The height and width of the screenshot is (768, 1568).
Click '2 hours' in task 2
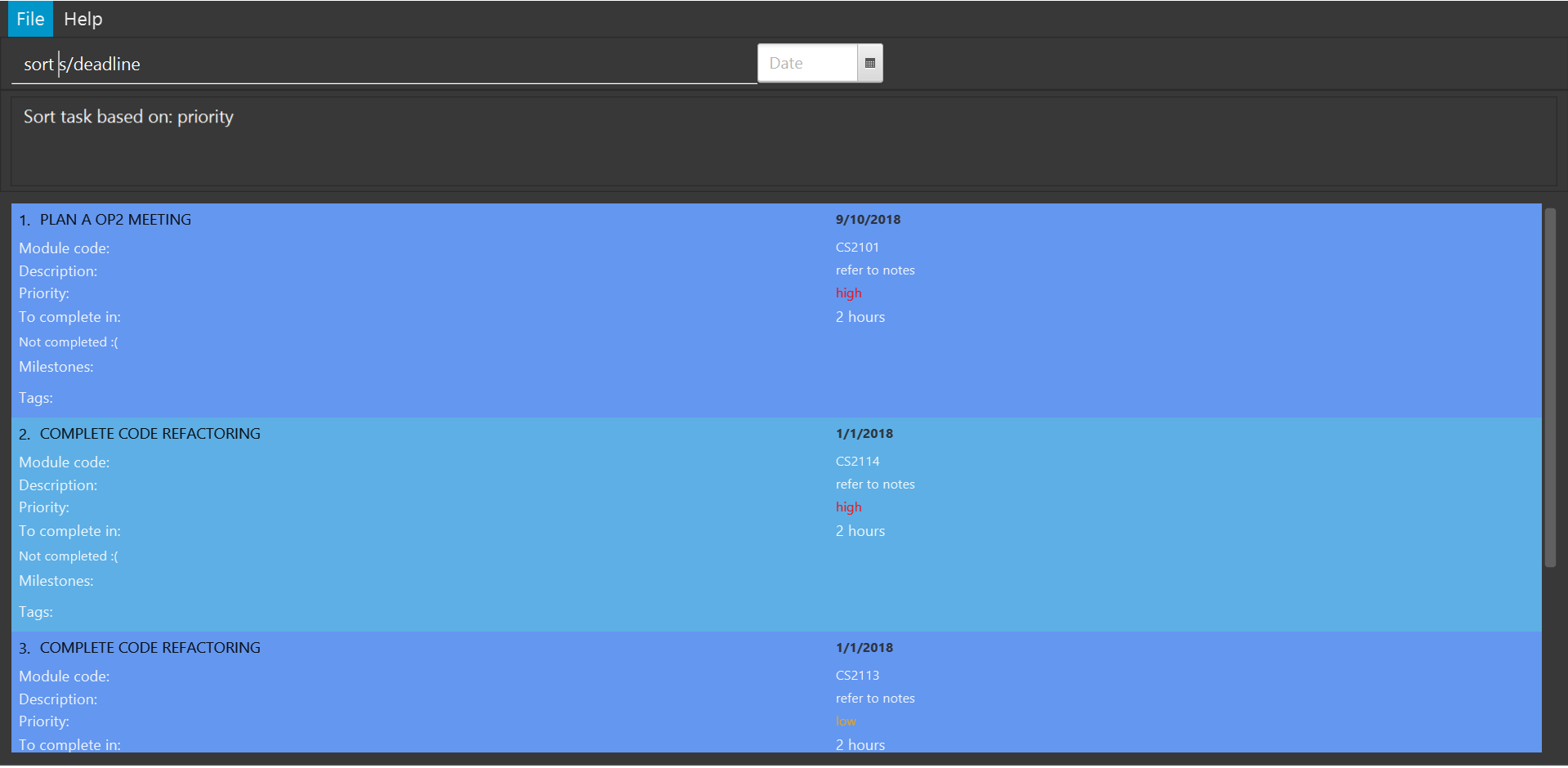pyautogui.click(x=860, y=531)
